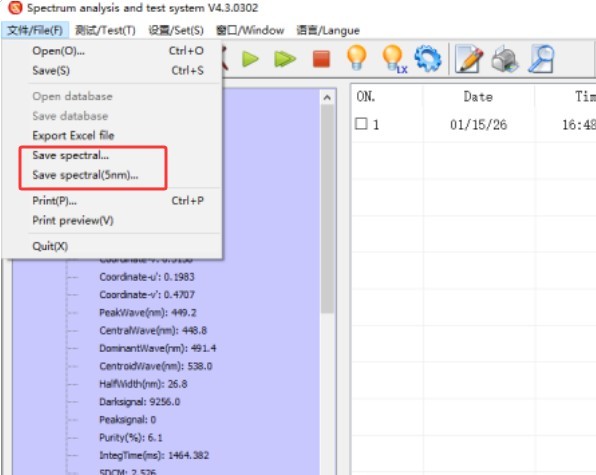Choose Save spectral(5nm)... from File menu

(85, 175)
